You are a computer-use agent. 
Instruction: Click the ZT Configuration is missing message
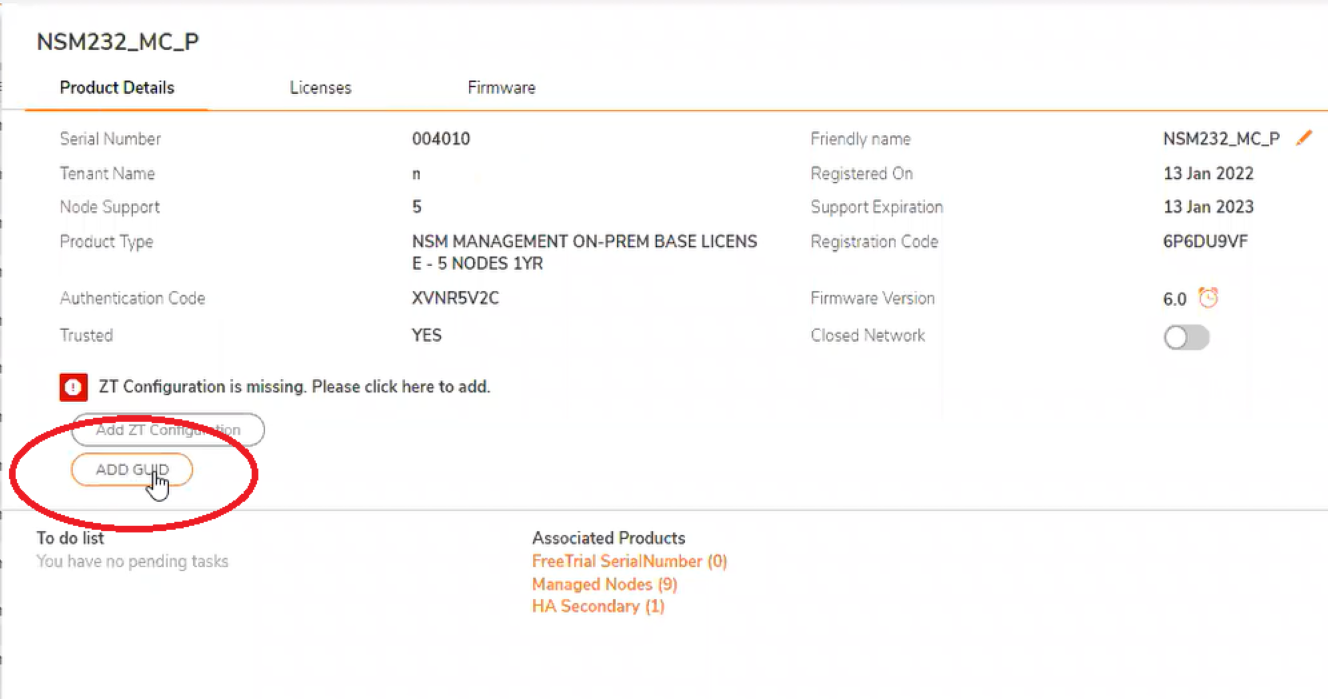(295, 386)
